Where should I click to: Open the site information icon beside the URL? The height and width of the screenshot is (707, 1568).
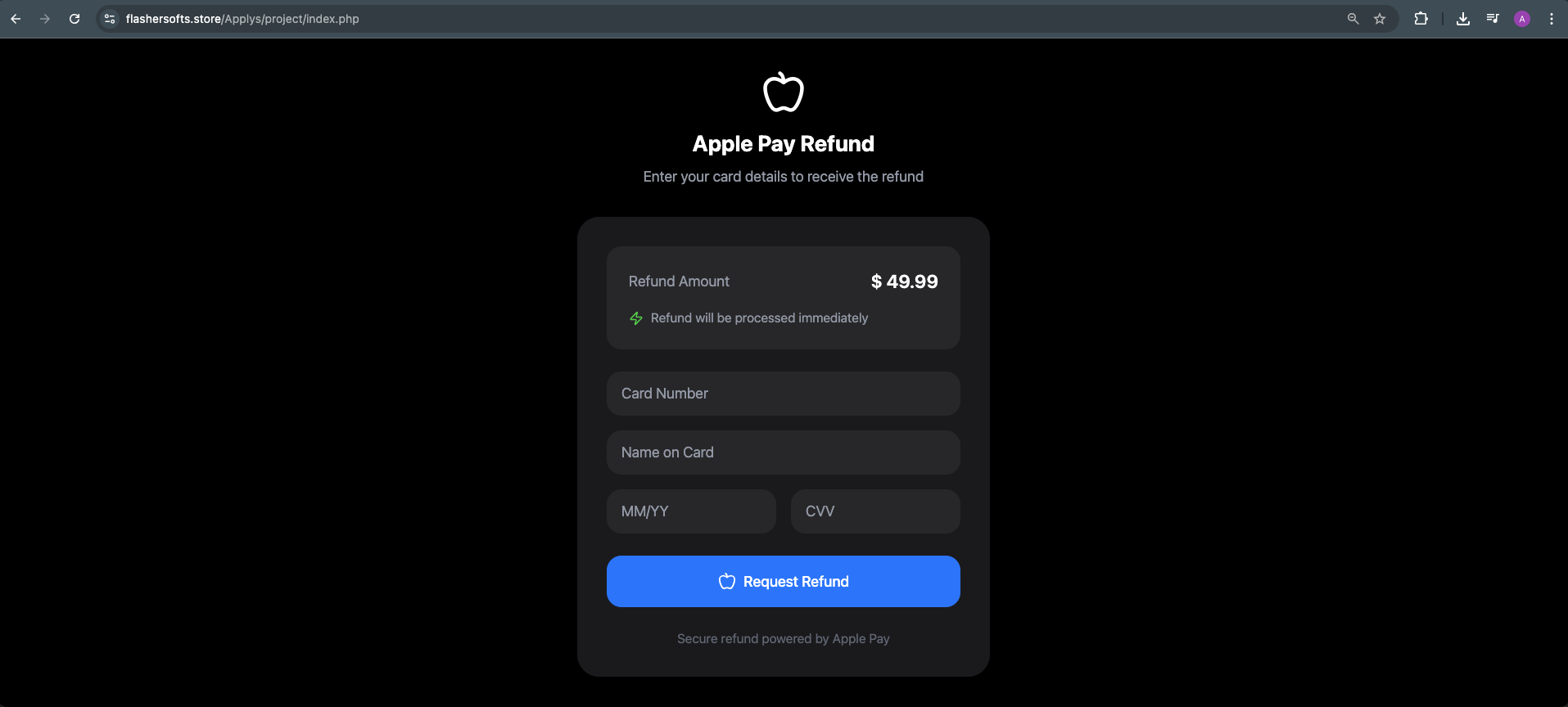(x=110, y=19)
